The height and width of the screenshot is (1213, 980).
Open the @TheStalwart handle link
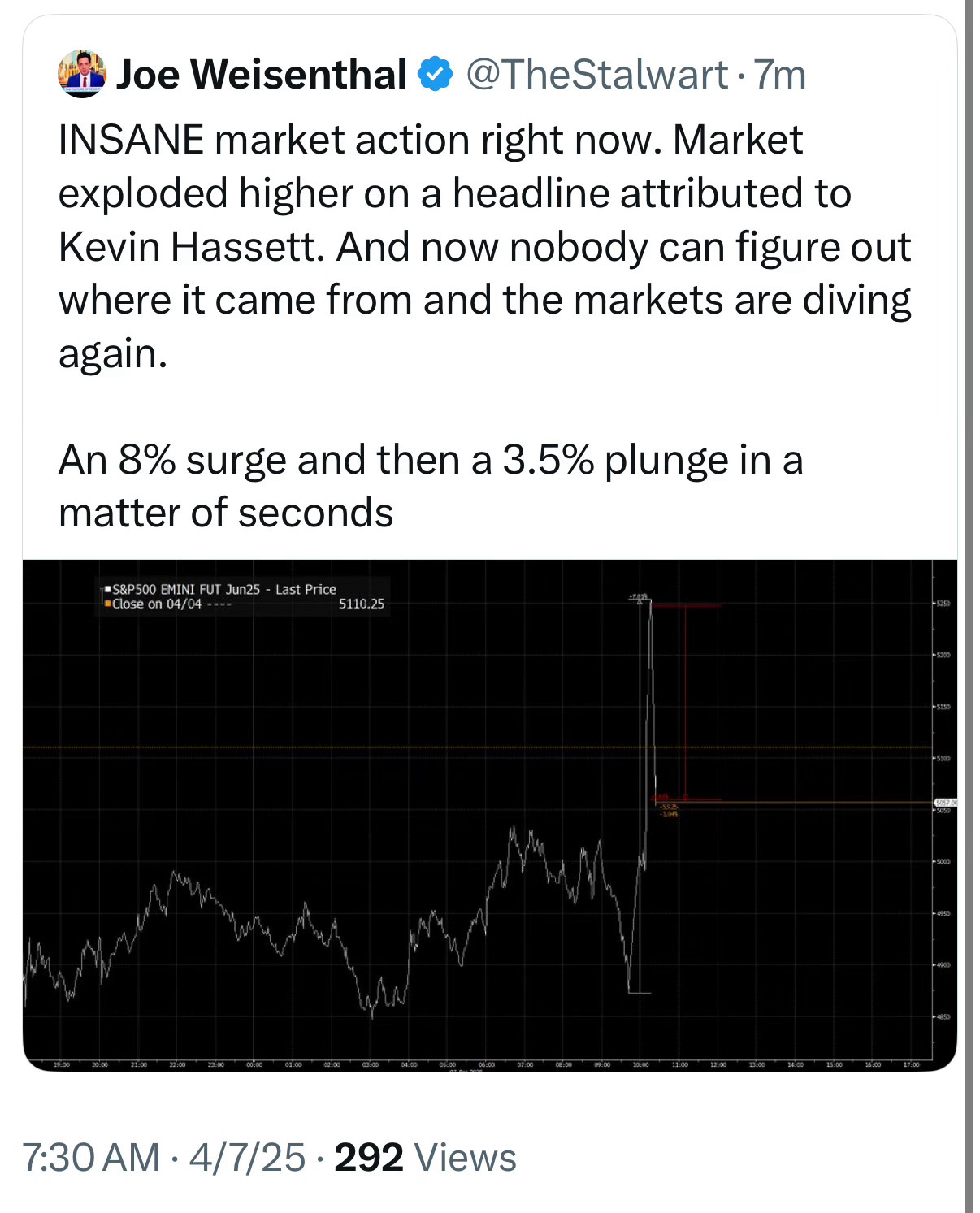point(596,74)
